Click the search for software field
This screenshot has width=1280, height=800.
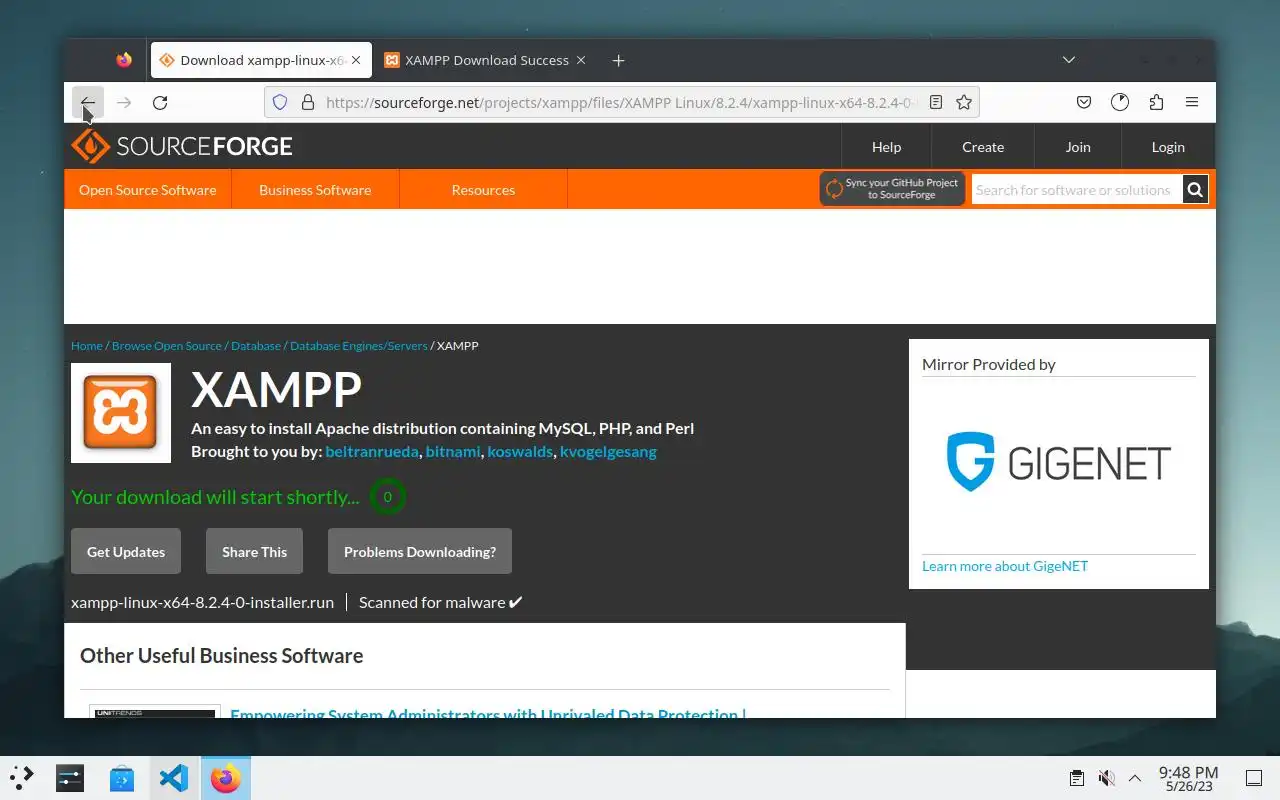(1076, 189)
